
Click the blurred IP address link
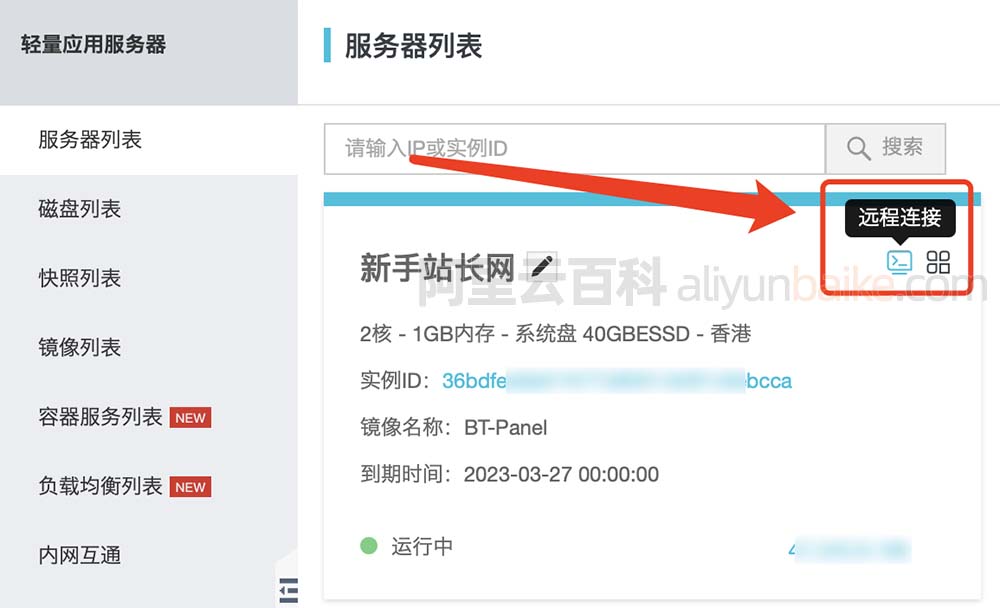(849, 549)
